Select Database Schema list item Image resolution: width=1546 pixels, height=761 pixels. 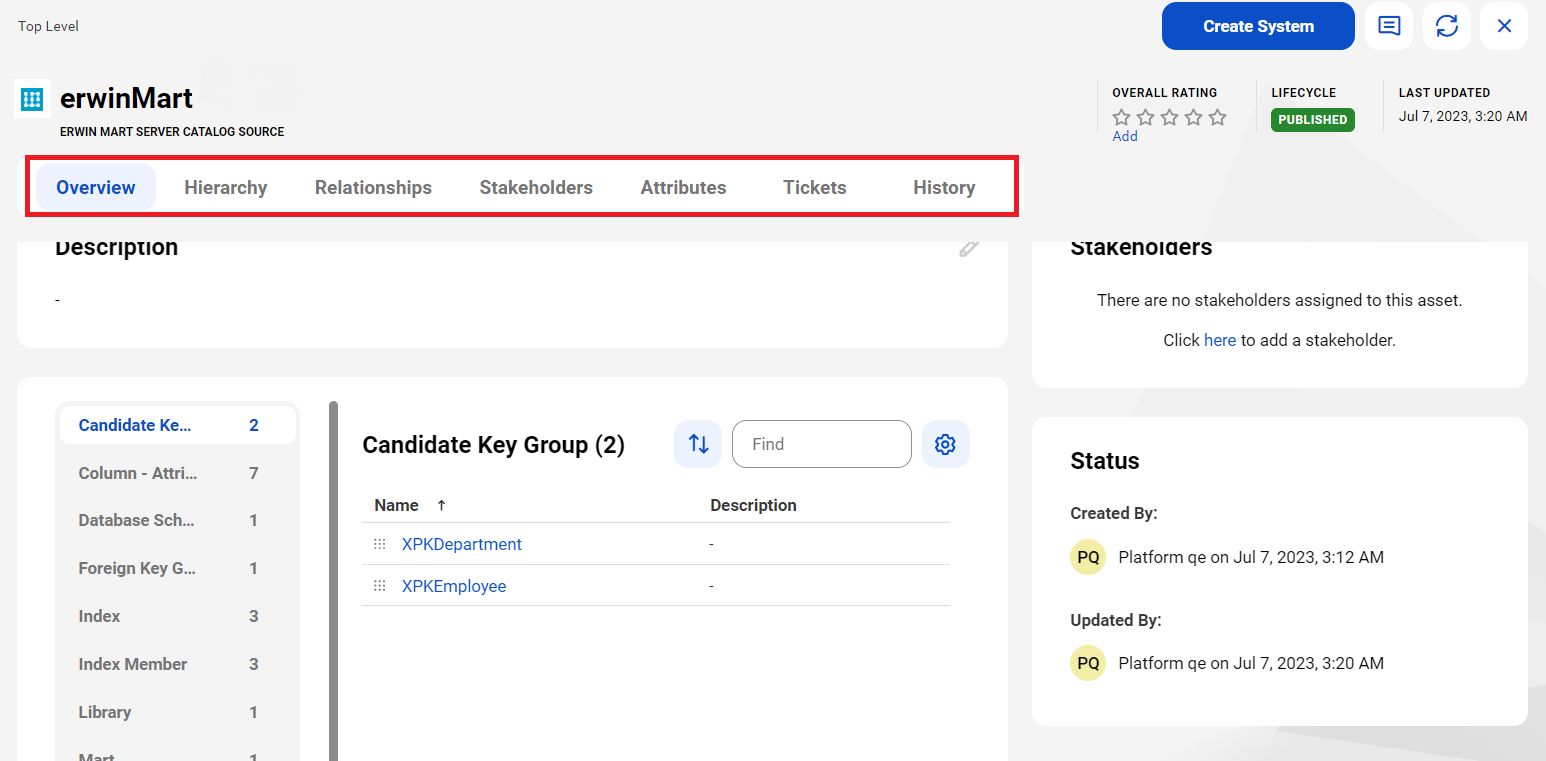point(177,520)
